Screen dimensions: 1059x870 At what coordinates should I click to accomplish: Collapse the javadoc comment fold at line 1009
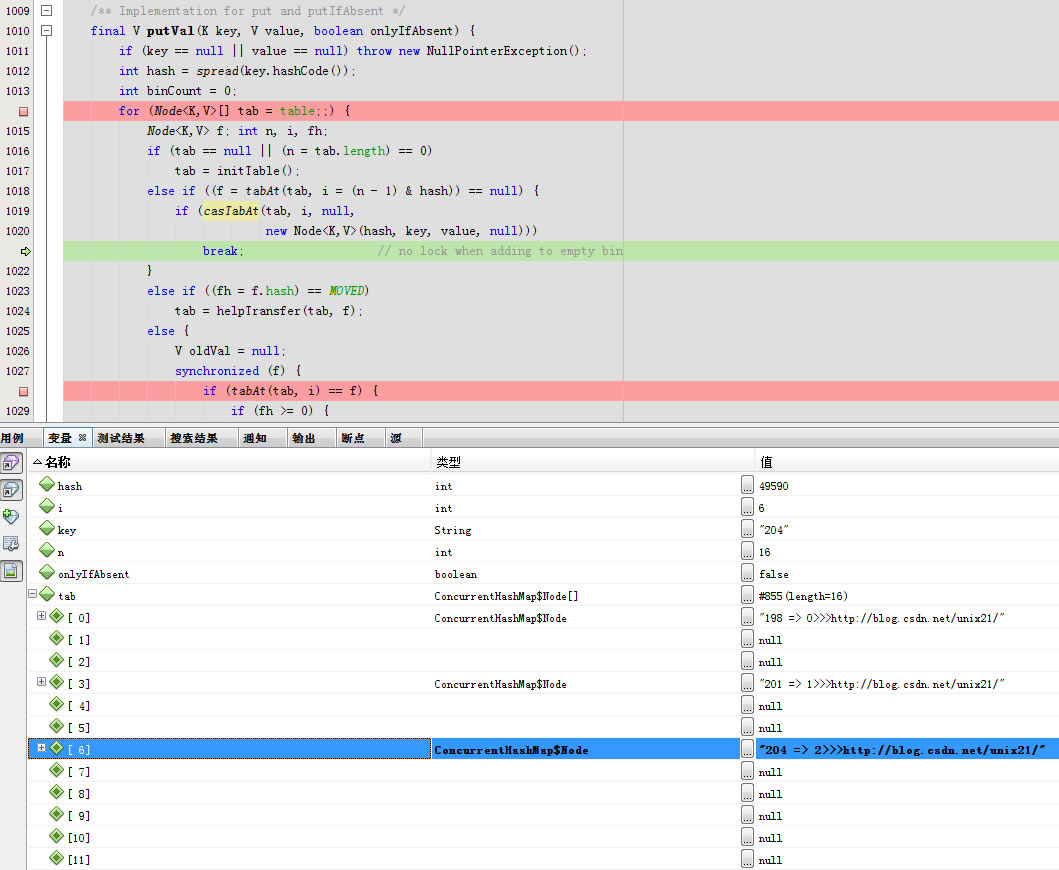[x=47, y=11]
